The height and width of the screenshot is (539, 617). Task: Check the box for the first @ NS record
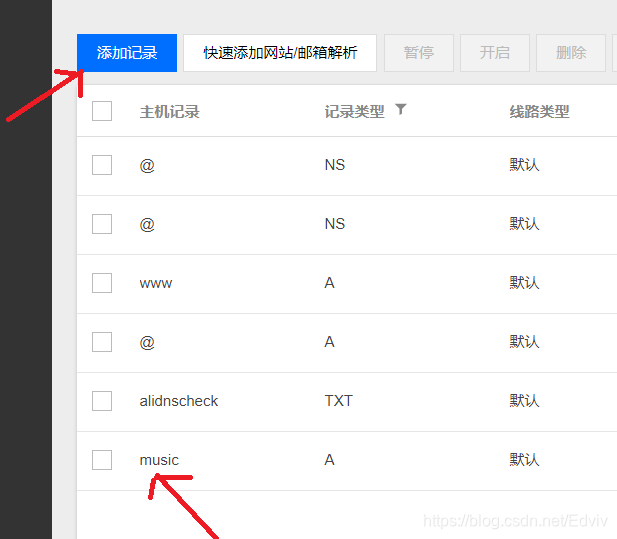click(102, 165)
